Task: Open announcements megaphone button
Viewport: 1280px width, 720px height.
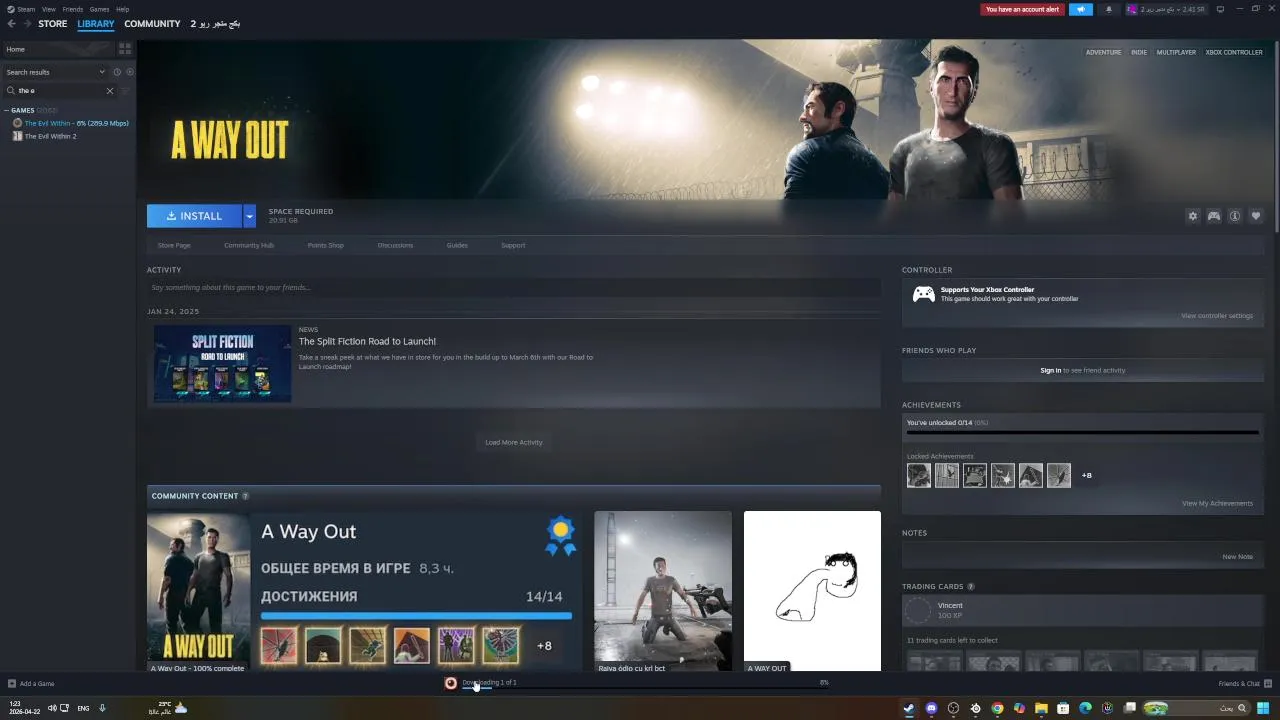Action: click(x=1081, y=9)
